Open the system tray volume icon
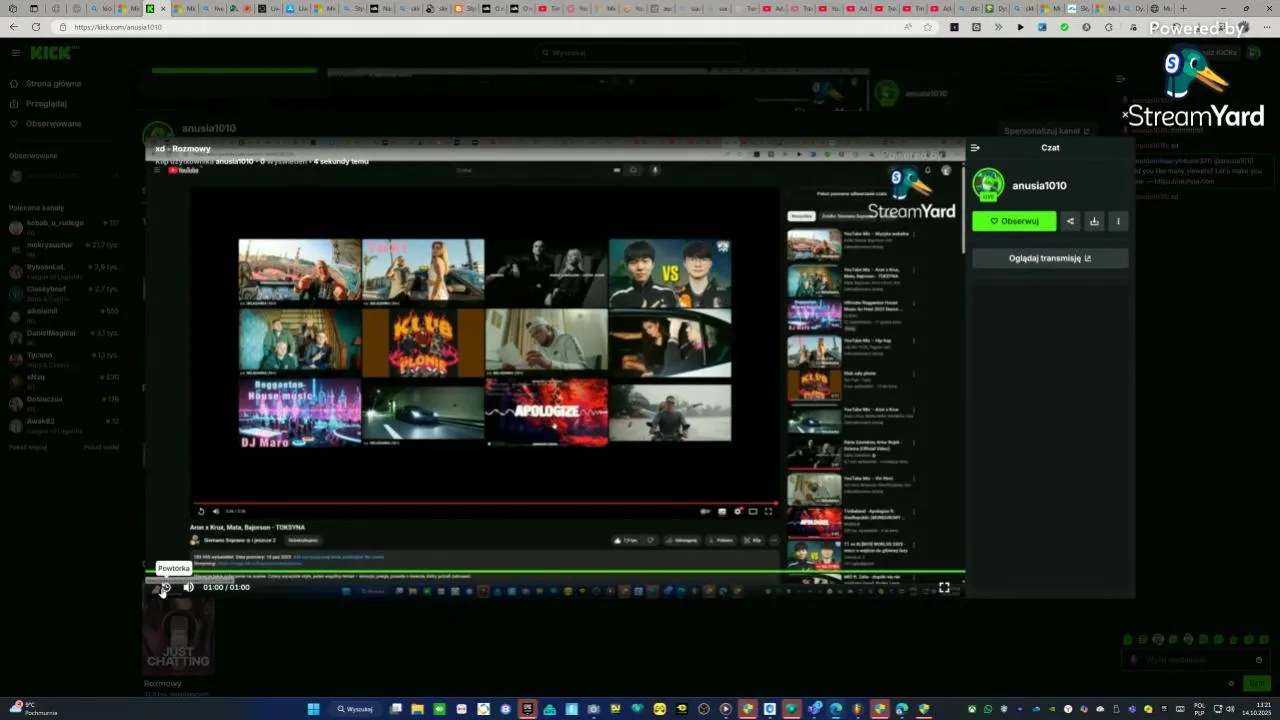The image size is (1280, 720). point(1230,709)
